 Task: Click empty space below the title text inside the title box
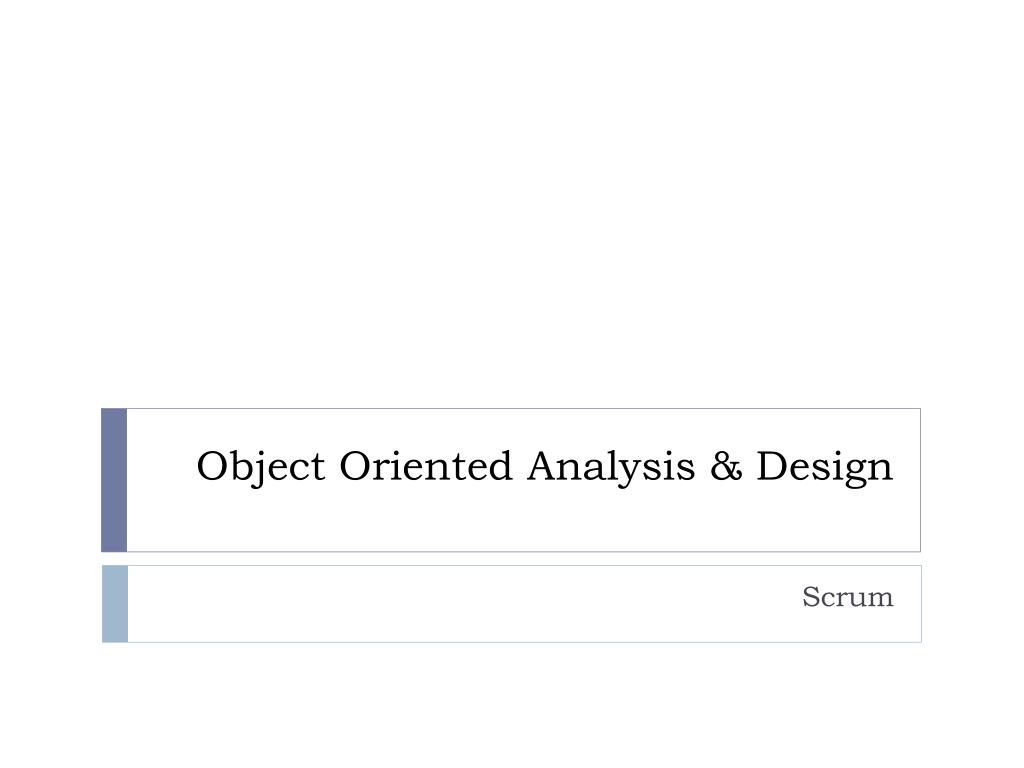[x=522, y=522]
